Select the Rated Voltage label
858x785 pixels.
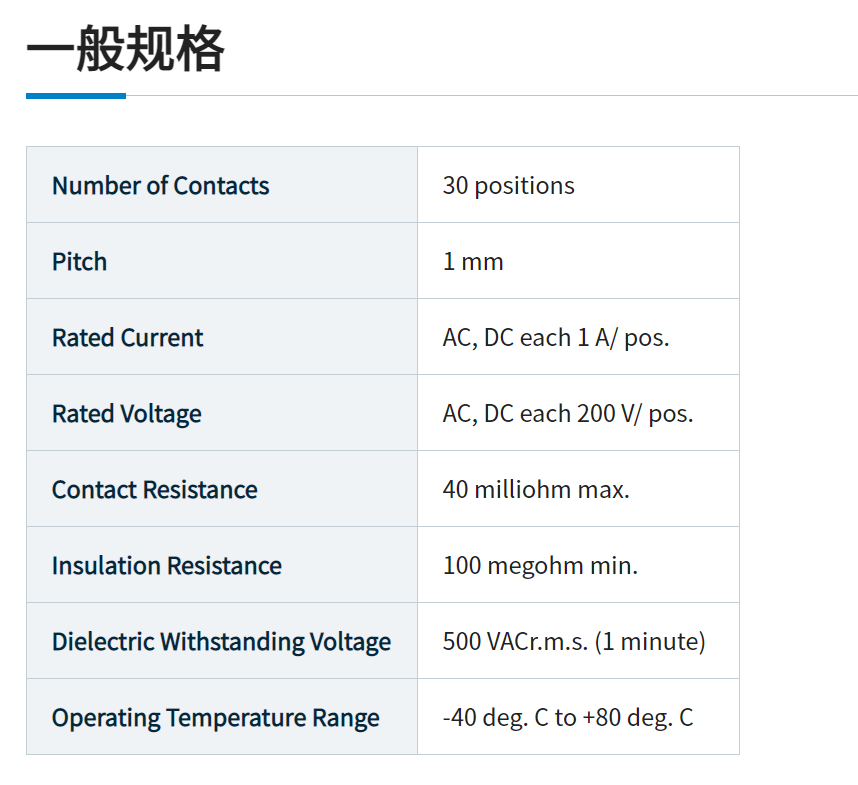tap(127, 414)
